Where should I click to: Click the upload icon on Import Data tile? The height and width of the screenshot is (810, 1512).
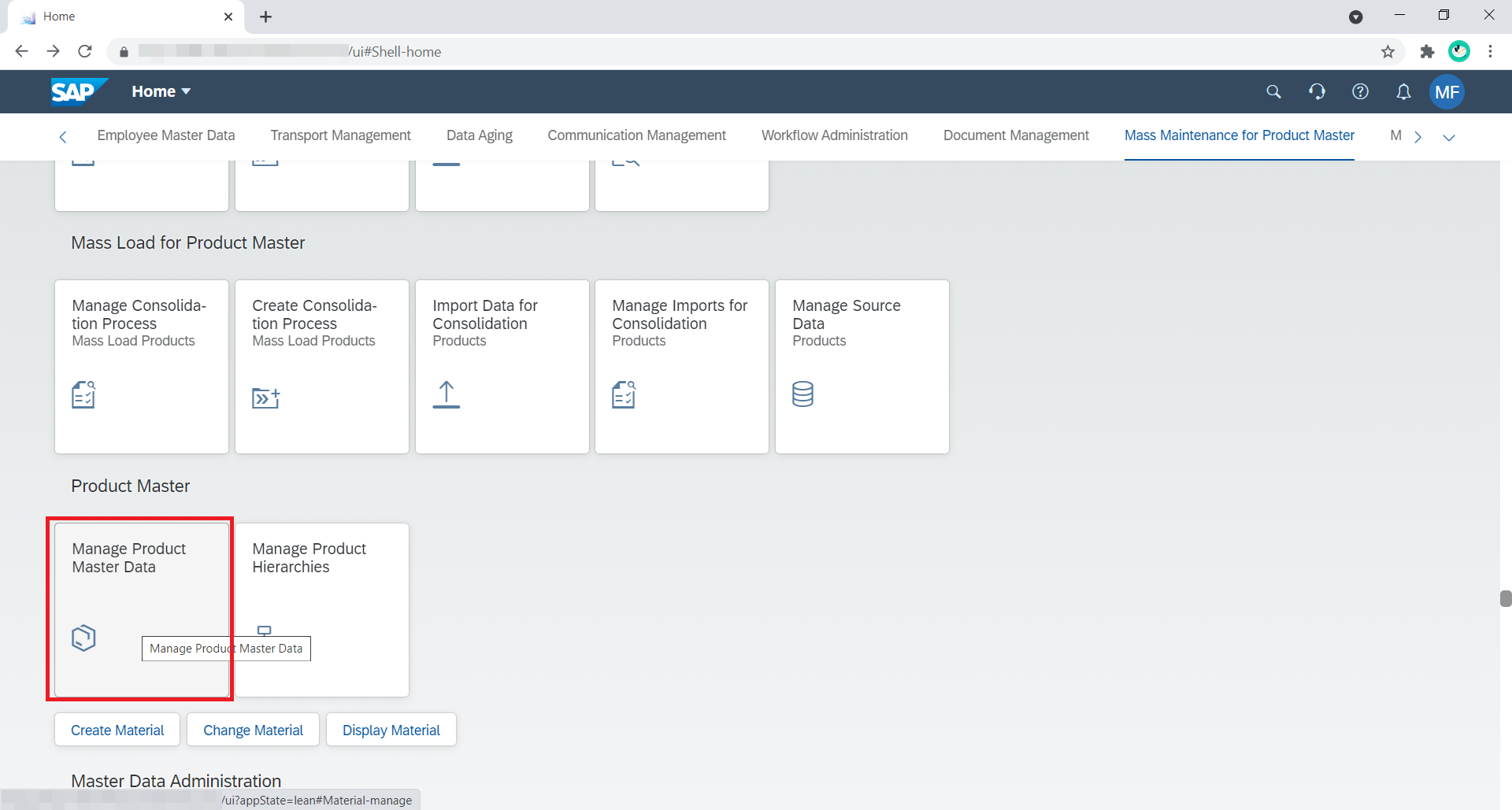pyautogui.click(x=447, y=394)
